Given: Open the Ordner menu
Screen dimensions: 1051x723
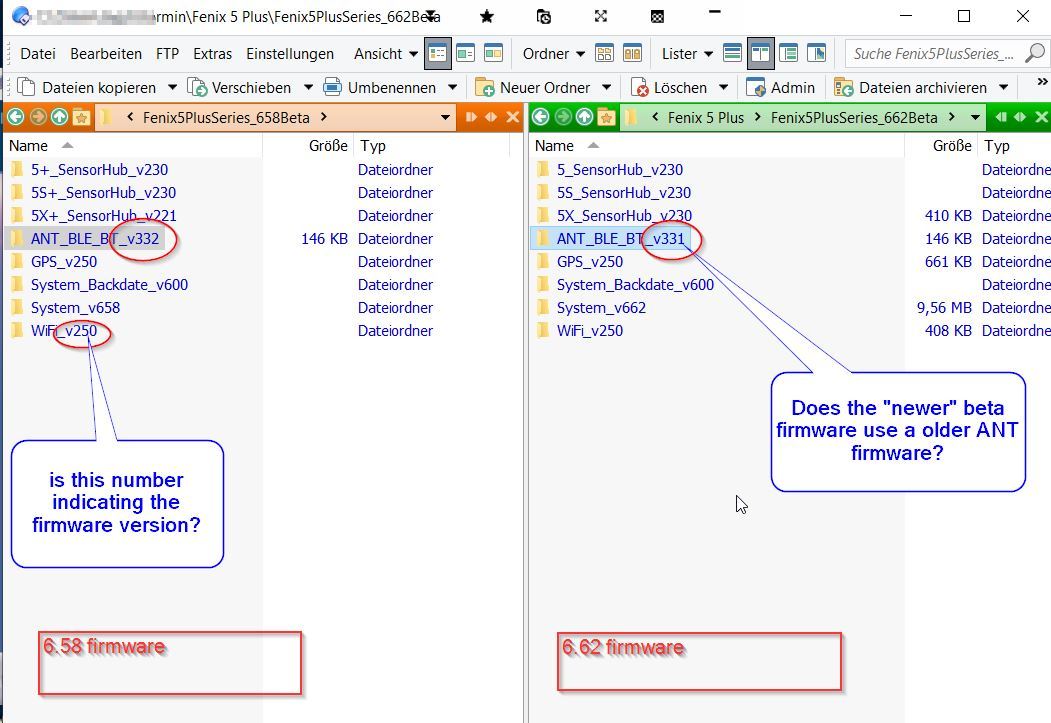Looking at the screenshot, I should [554, 54].
